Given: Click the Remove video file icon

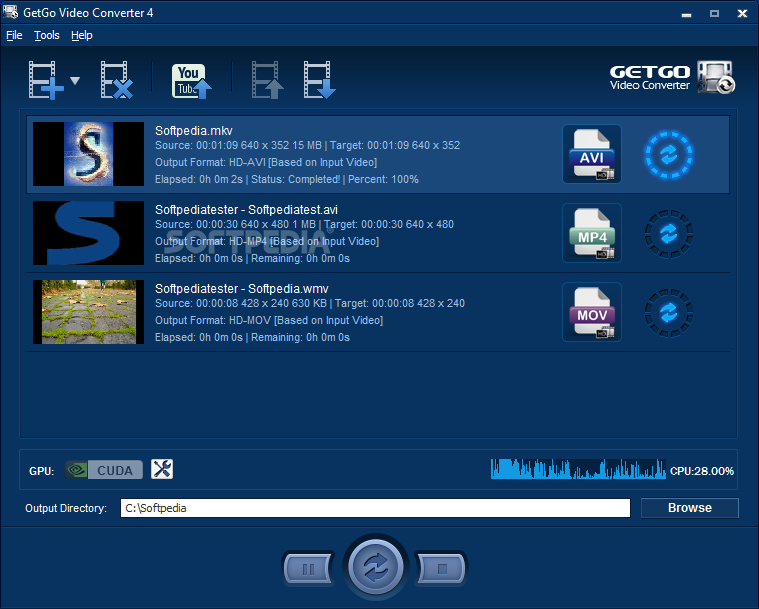Looking at the screenshot, I should coord(116,80).
